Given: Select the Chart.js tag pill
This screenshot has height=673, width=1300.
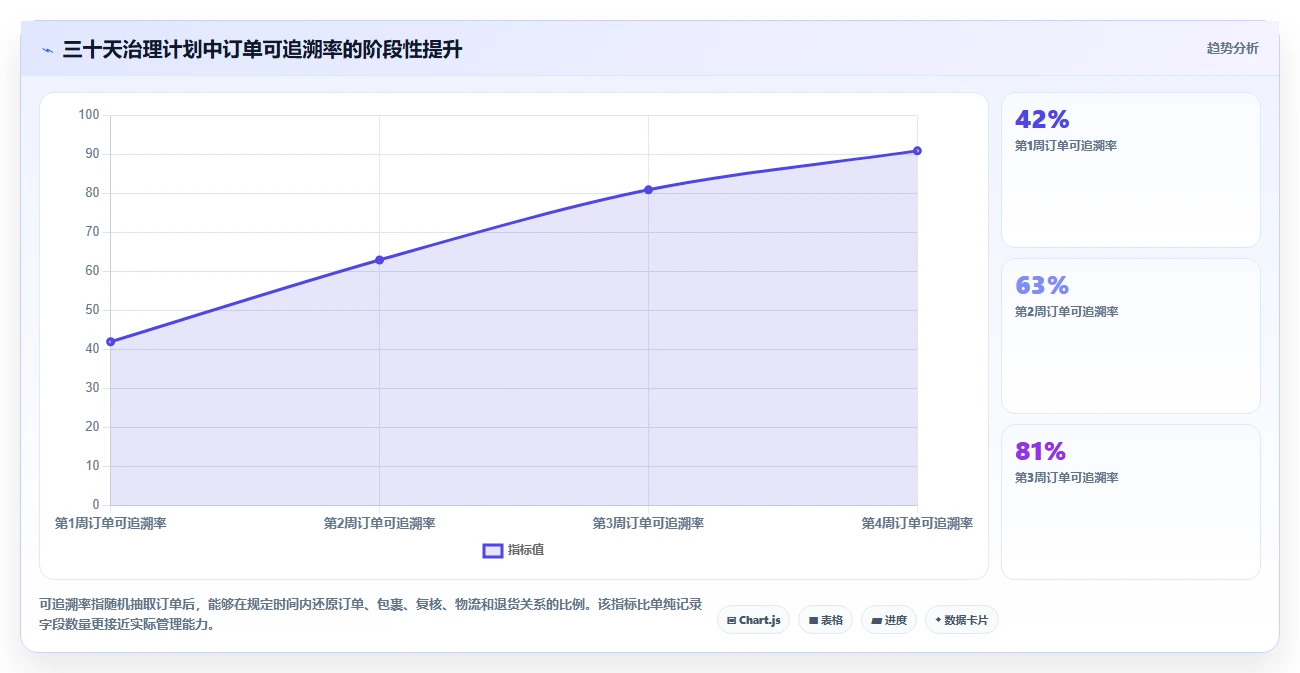Looking at the screenshot, I should [x=753, y=620].
